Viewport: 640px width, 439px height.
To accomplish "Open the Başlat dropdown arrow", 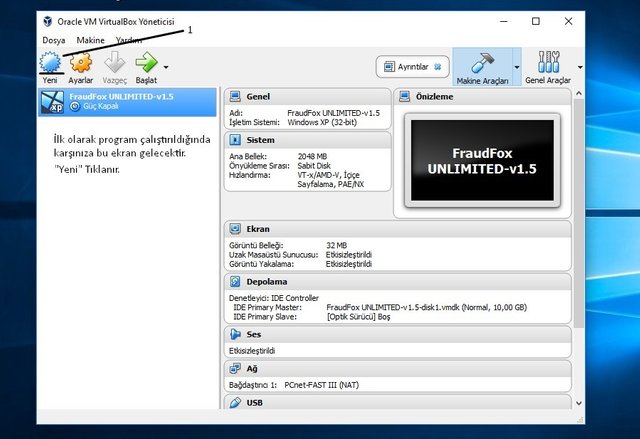I will (x=166, y=67).
